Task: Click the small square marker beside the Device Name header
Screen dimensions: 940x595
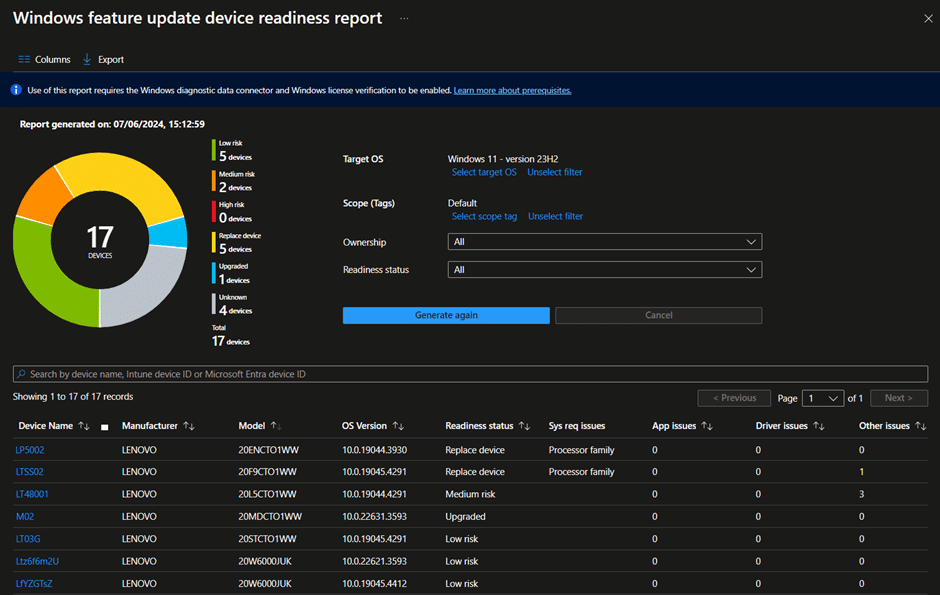Action: [104, 427]
